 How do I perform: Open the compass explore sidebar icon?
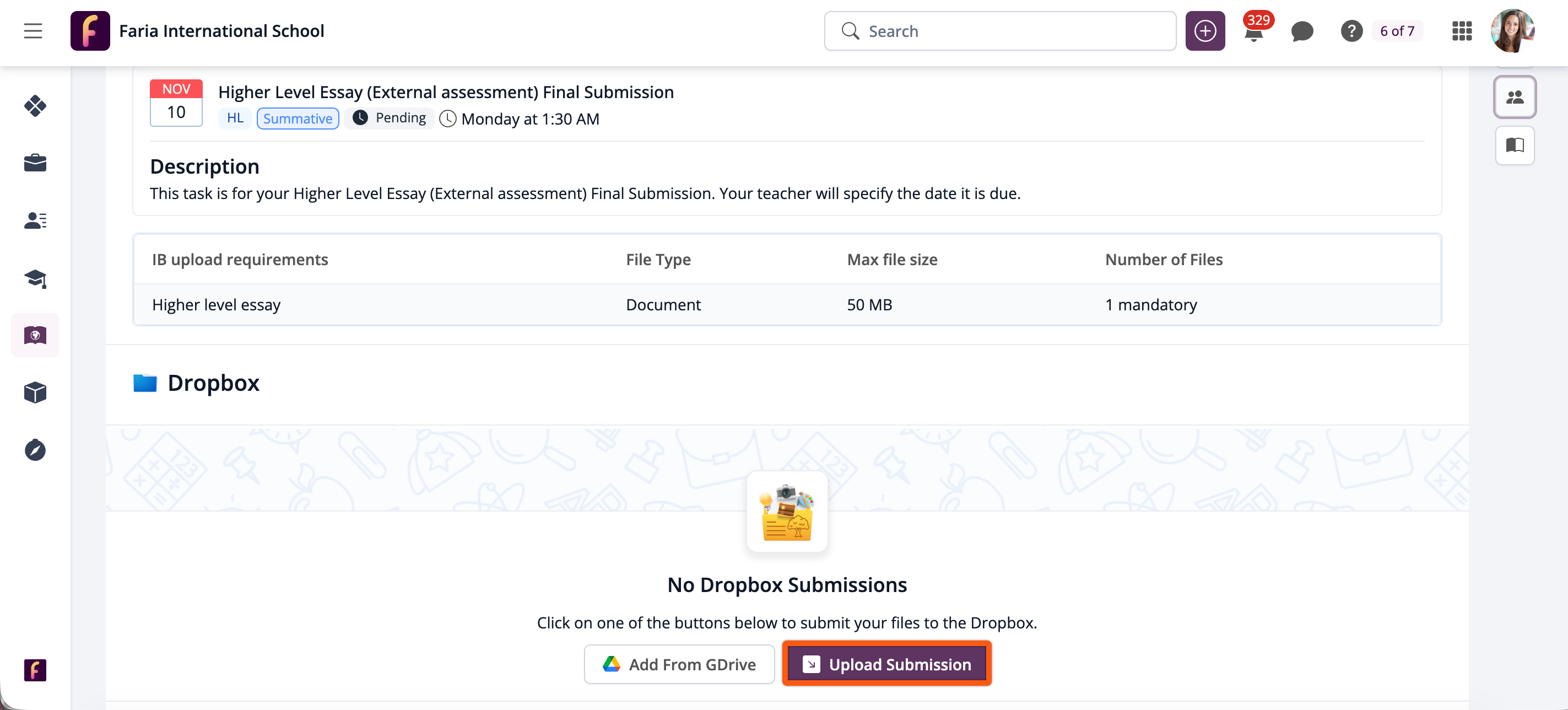coord(35,450)
